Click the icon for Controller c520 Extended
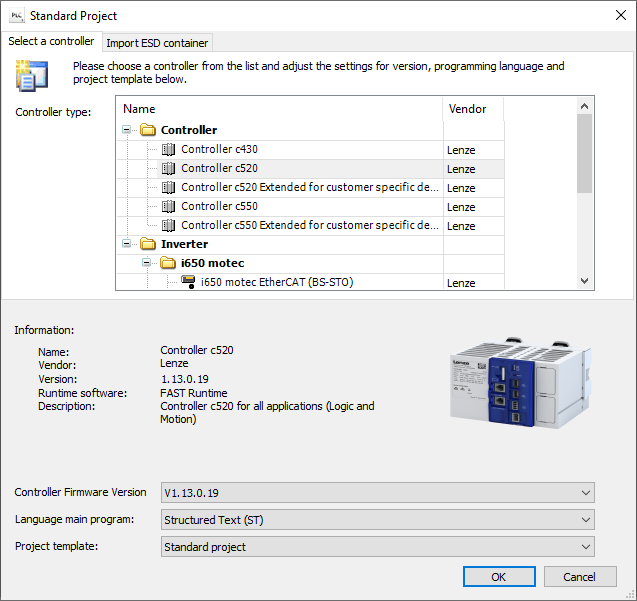 point(168,187)
